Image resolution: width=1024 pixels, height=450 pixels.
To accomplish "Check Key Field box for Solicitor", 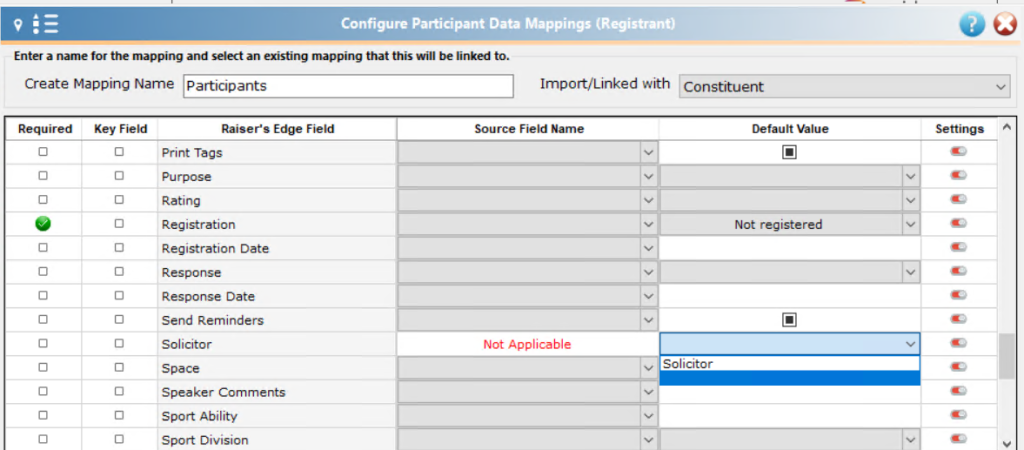I will click(x=119, y=343).
